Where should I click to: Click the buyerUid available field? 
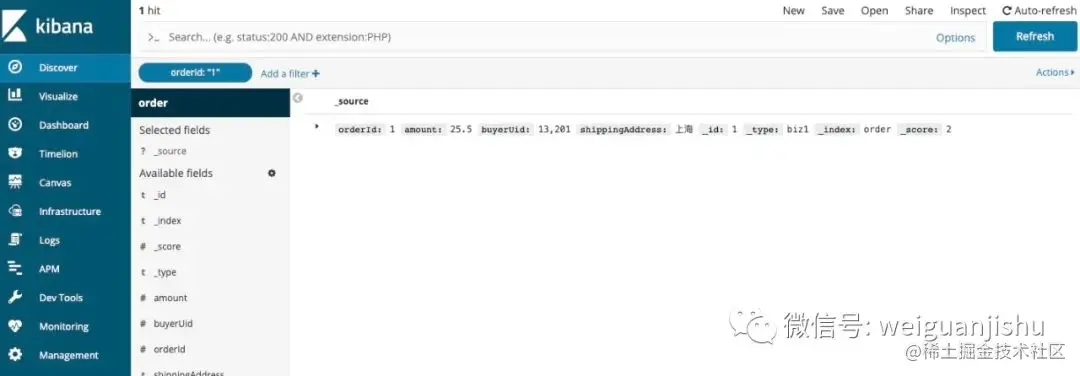pos(173,323)
